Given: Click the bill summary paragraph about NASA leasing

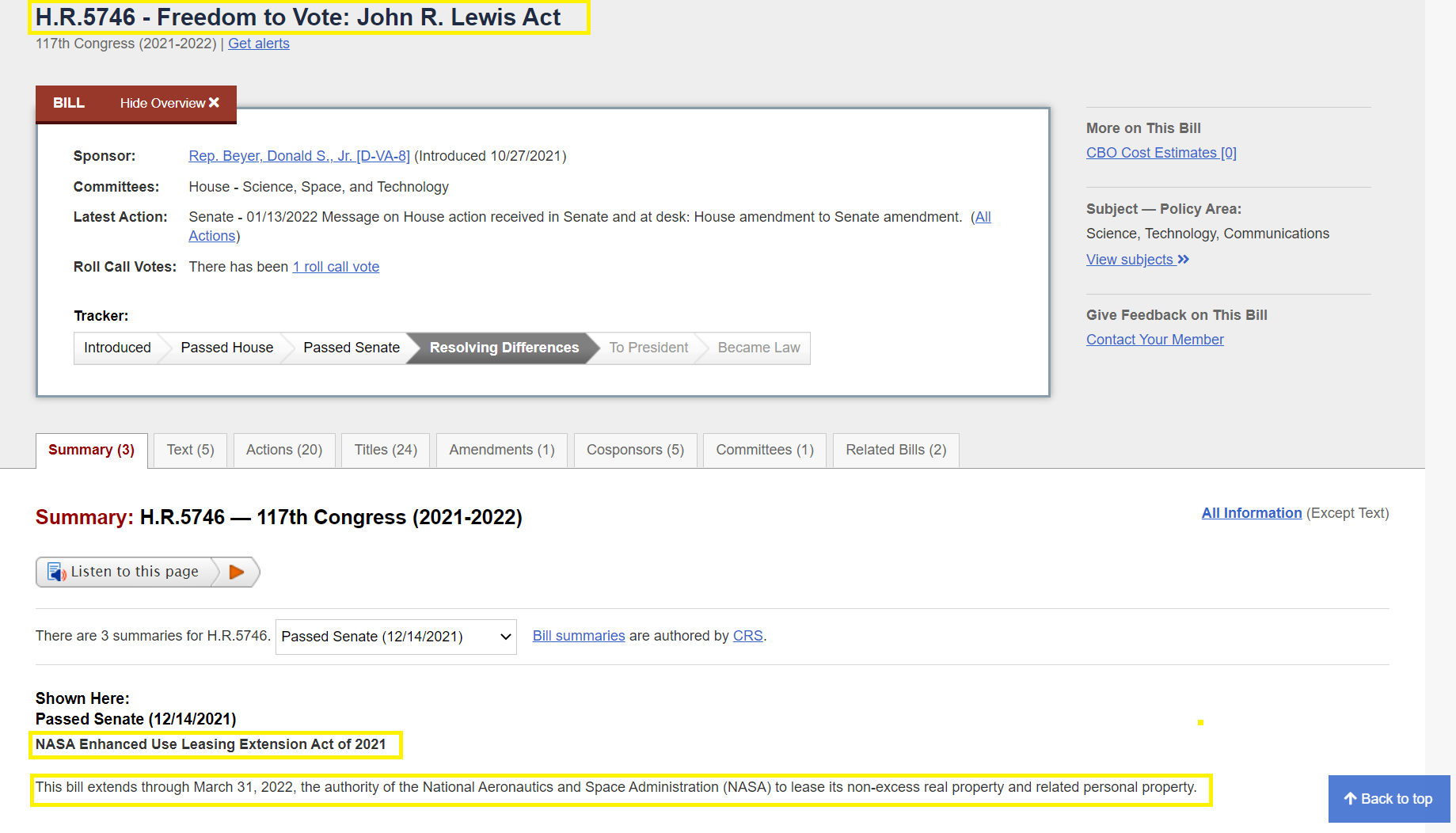Looking at the screenshot, I should tap(616, 787).
